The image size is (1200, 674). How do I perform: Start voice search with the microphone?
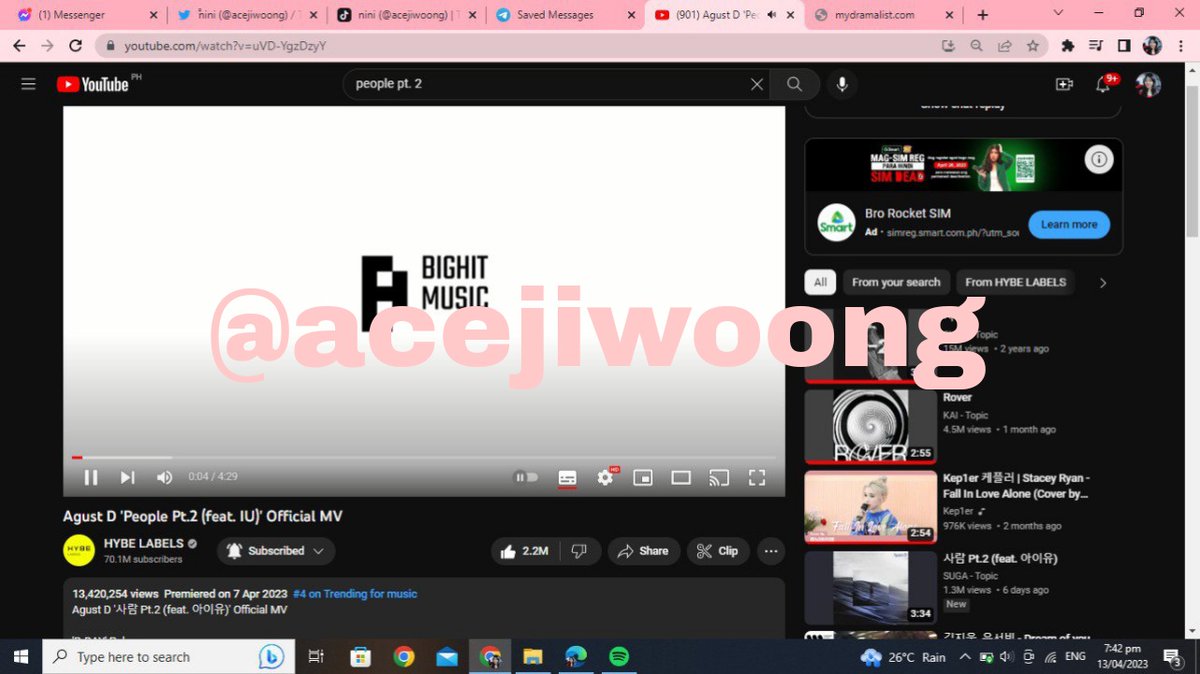pos(842,85)
